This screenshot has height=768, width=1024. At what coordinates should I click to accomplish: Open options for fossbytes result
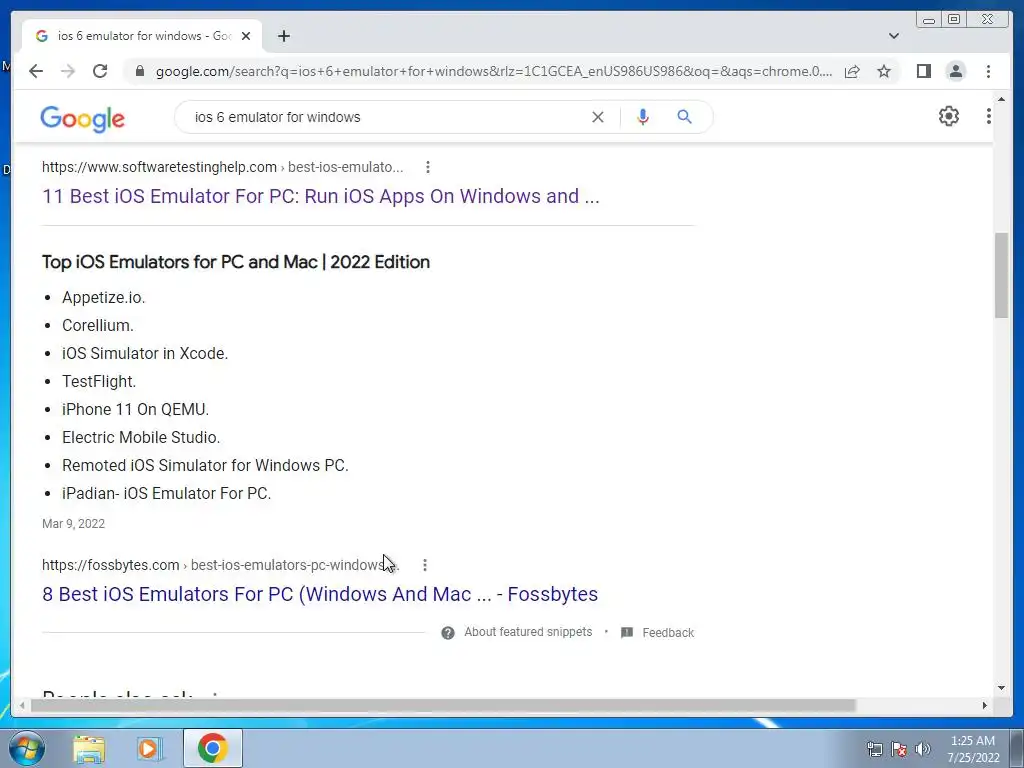(424, 565)
